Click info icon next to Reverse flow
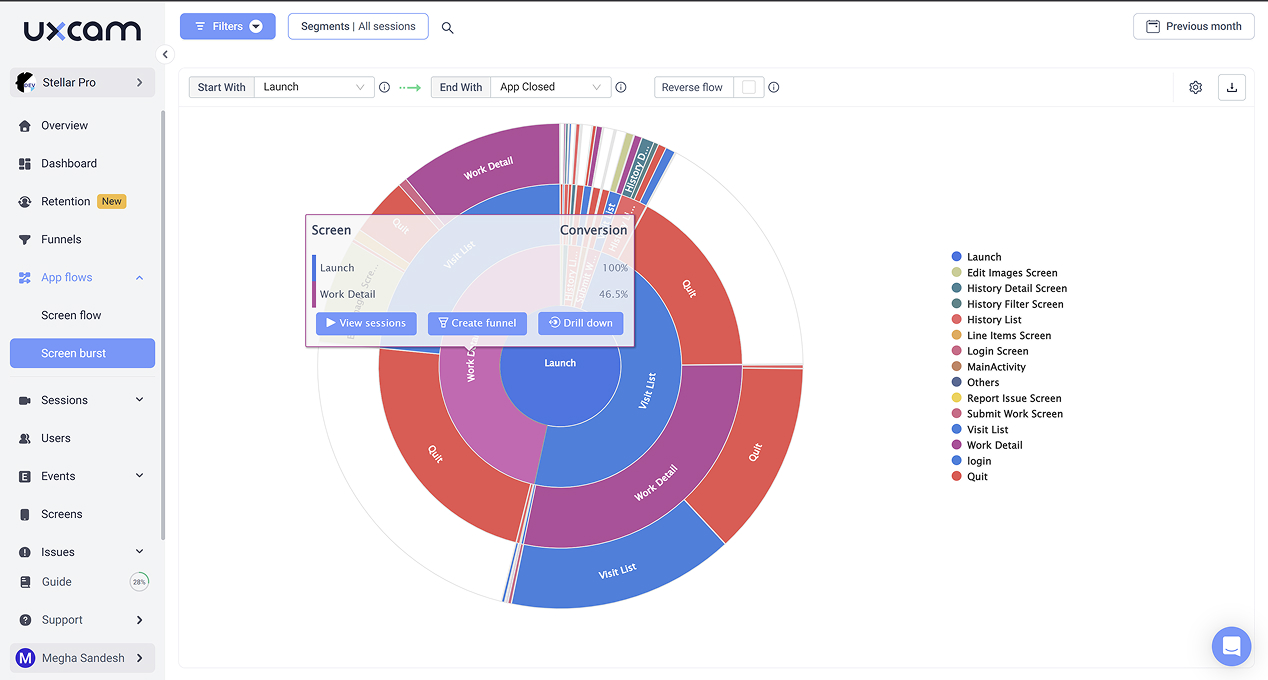The height and width of the screenshot is (680, 1268). pyautogui.click(x=773, y=88)
